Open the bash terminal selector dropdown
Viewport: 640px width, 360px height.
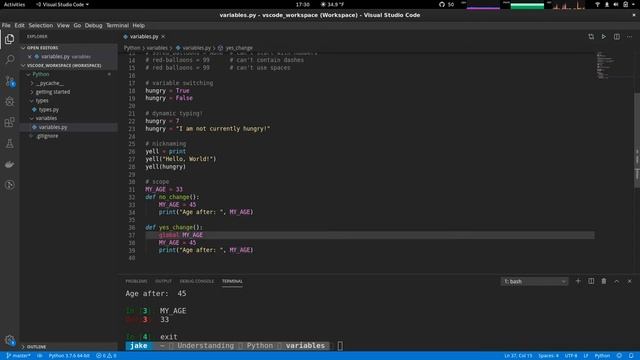point(534,281)
